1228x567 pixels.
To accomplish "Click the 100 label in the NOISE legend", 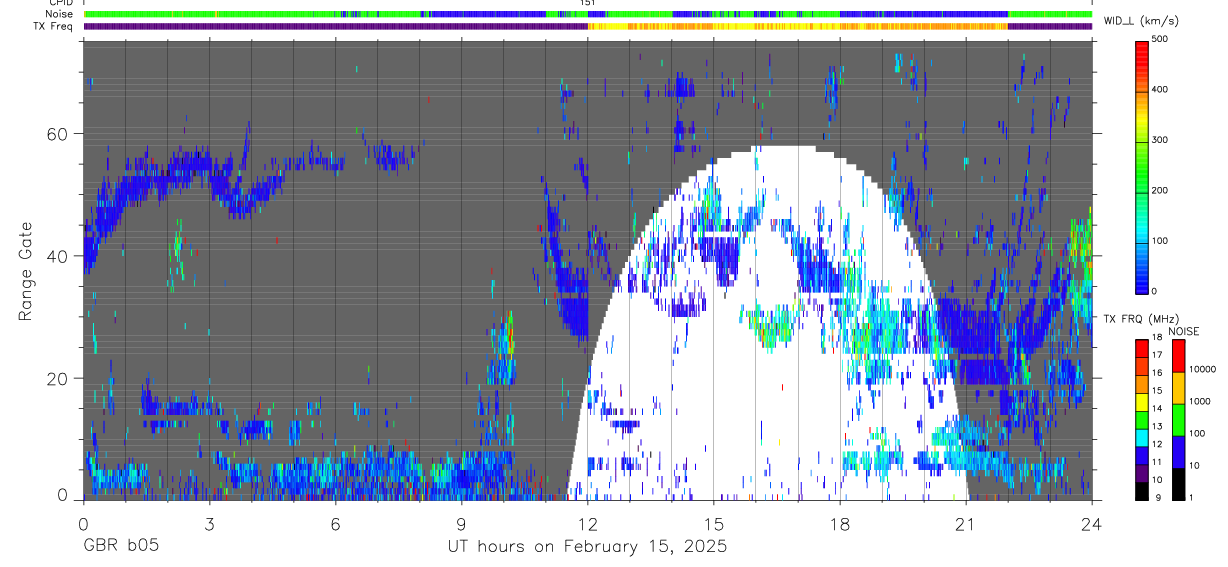I will tap(1199, 433).
